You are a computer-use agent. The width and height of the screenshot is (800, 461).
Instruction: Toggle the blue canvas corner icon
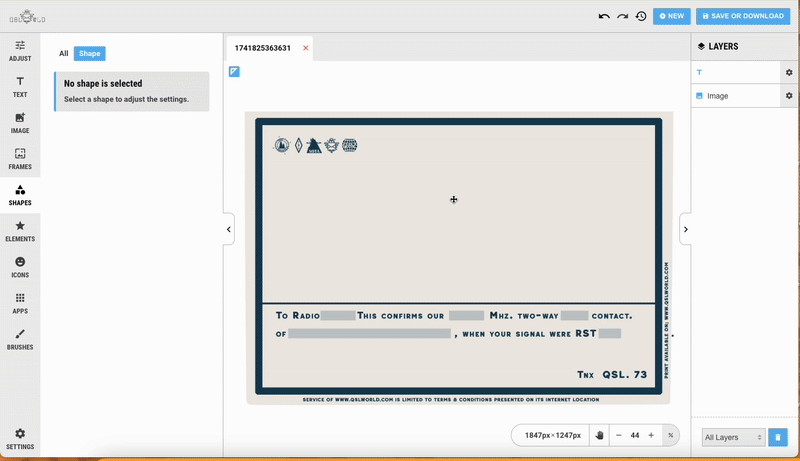coord(234,71)
